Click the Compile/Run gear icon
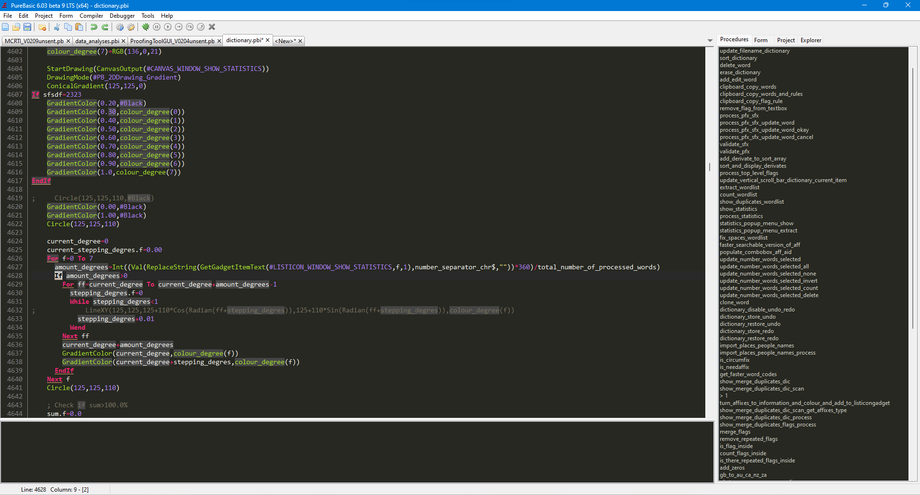 tap(120, 27)
